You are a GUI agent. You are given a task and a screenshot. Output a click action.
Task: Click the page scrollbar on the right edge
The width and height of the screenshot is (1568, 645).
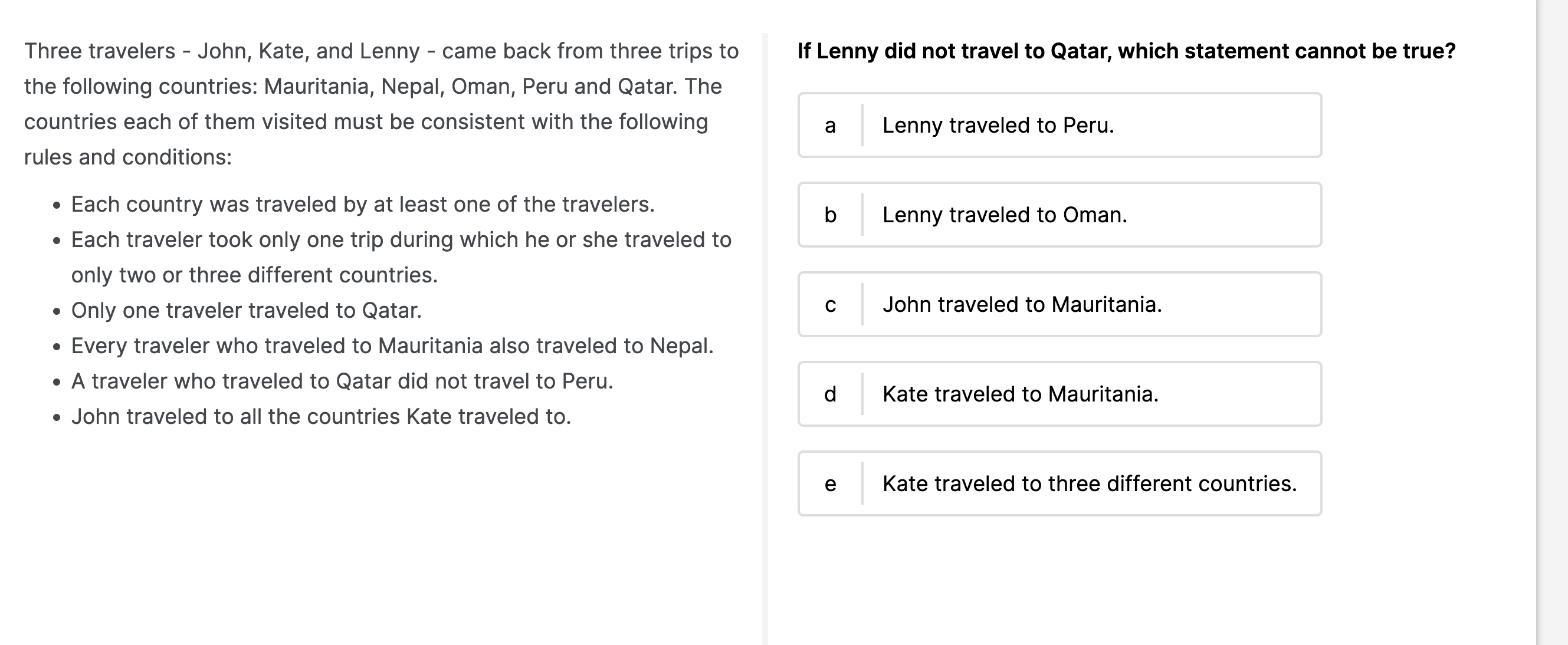tap(1552, 322)
